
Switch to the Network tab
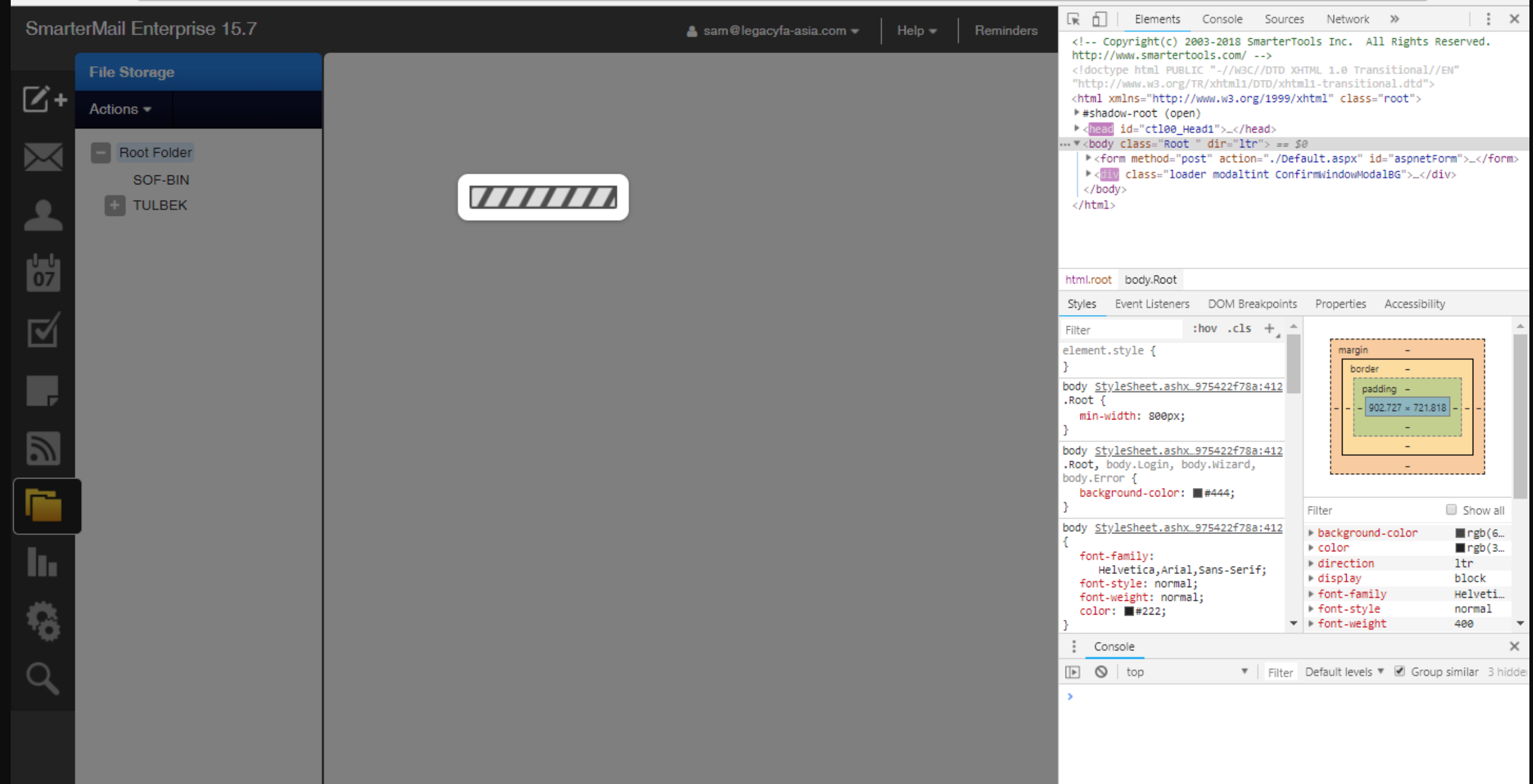[x=1347, y=19]
